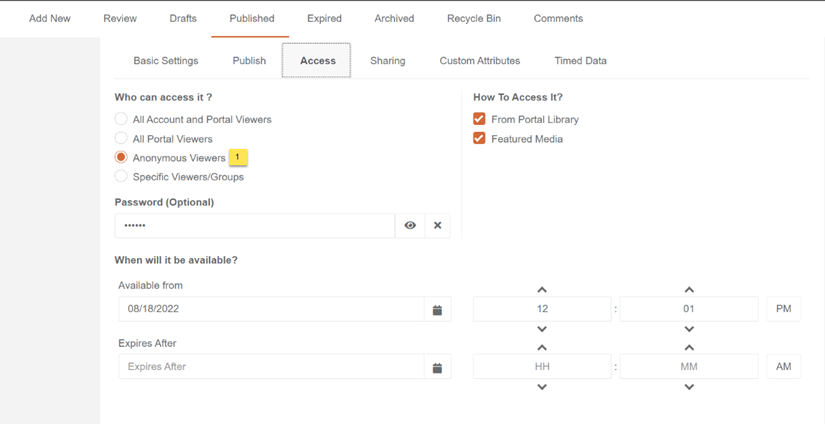
Task: Increase the Expires After hour value
Action: 542,348
